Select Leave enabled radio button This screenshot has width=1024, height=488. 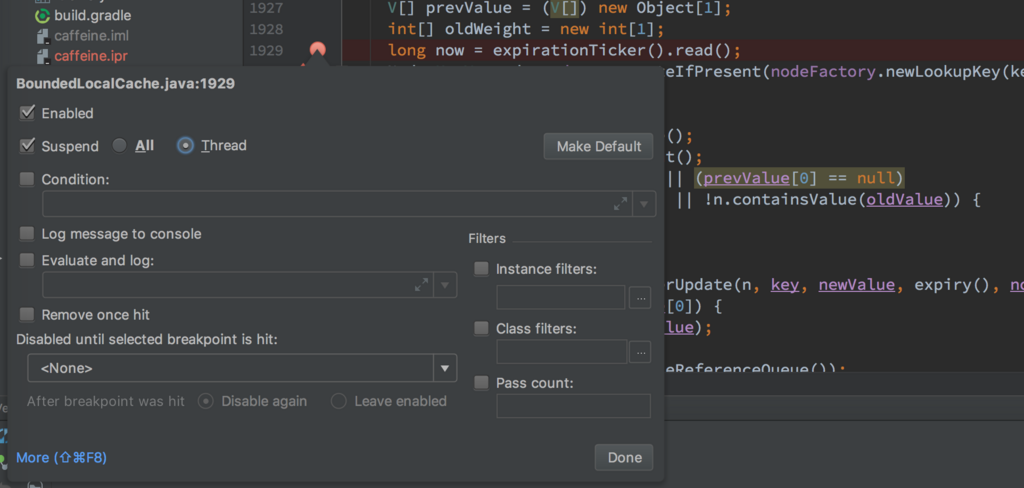click(x=338, y=401)
